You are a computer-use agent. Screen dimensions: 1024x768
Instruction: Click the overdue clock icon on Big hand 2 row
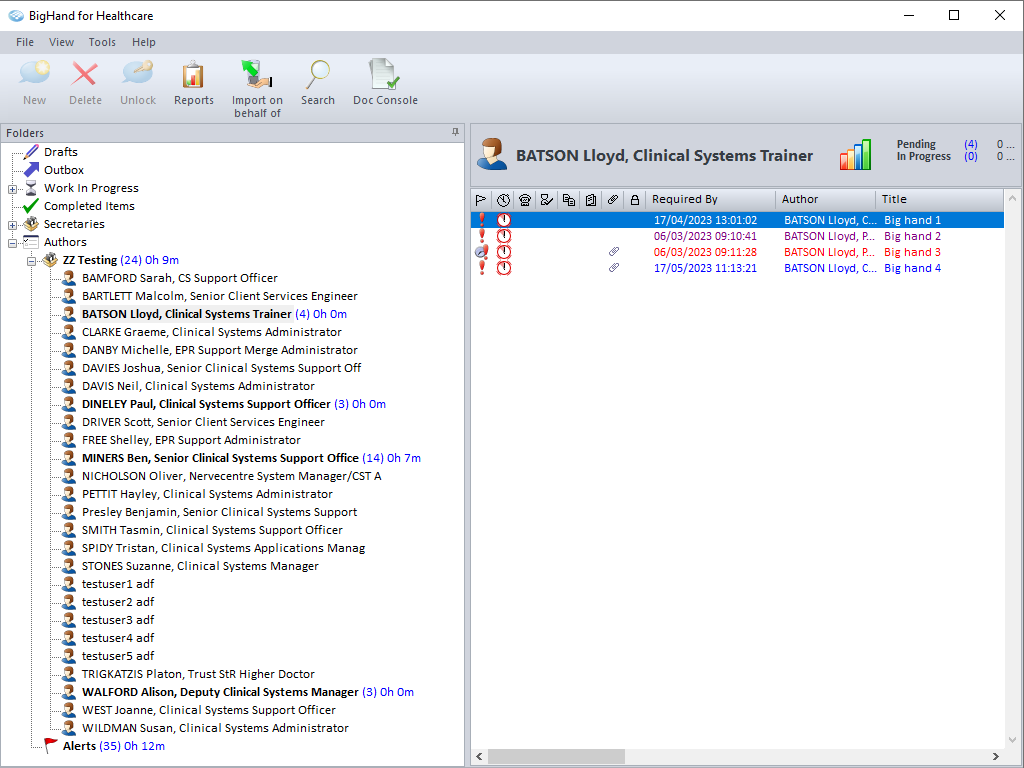click(x=504, y=236)
